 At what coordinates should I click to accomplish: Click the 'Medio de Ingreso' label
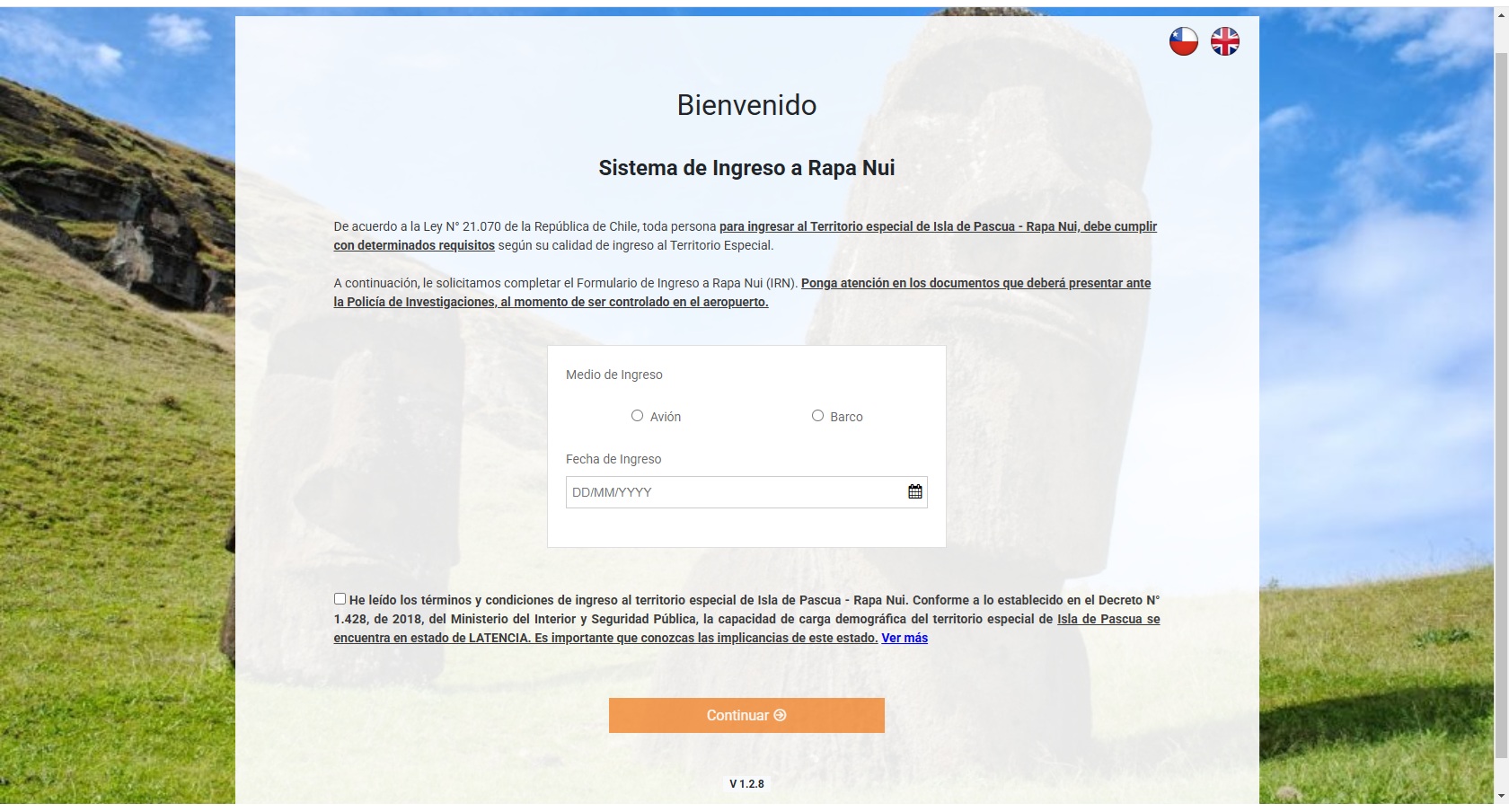point(613,375)
